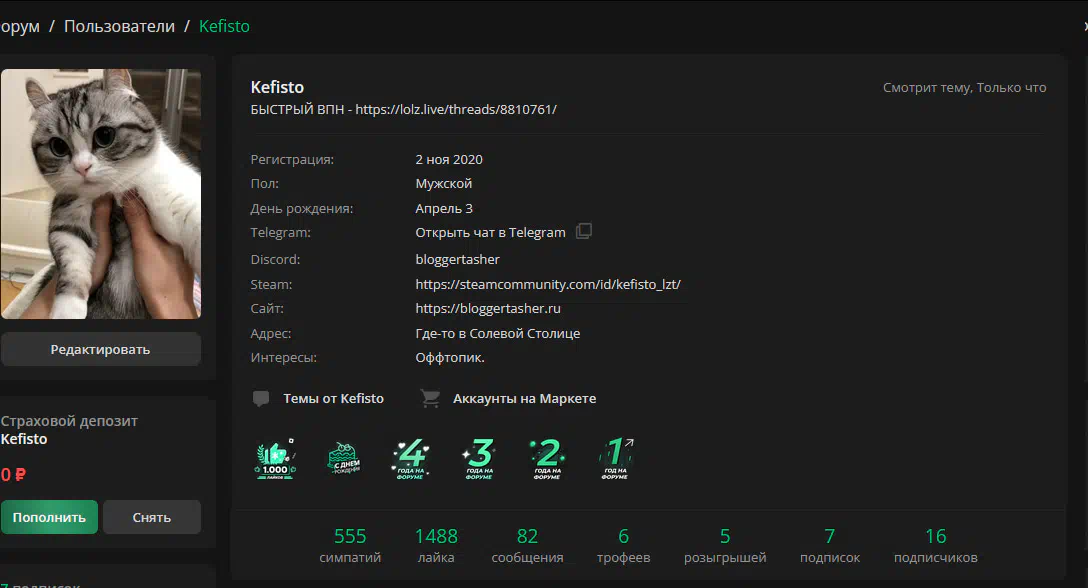Screen dimensions: 1088x588
Task: Open the Пользователи breadcrumb link
Action: point(119,26)
